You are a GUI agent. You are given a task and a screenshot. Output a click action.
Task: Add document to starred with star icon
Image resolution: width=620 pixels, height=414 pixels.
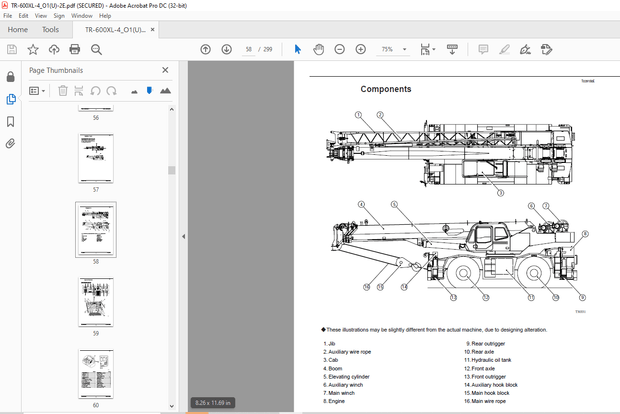[33, 49]
